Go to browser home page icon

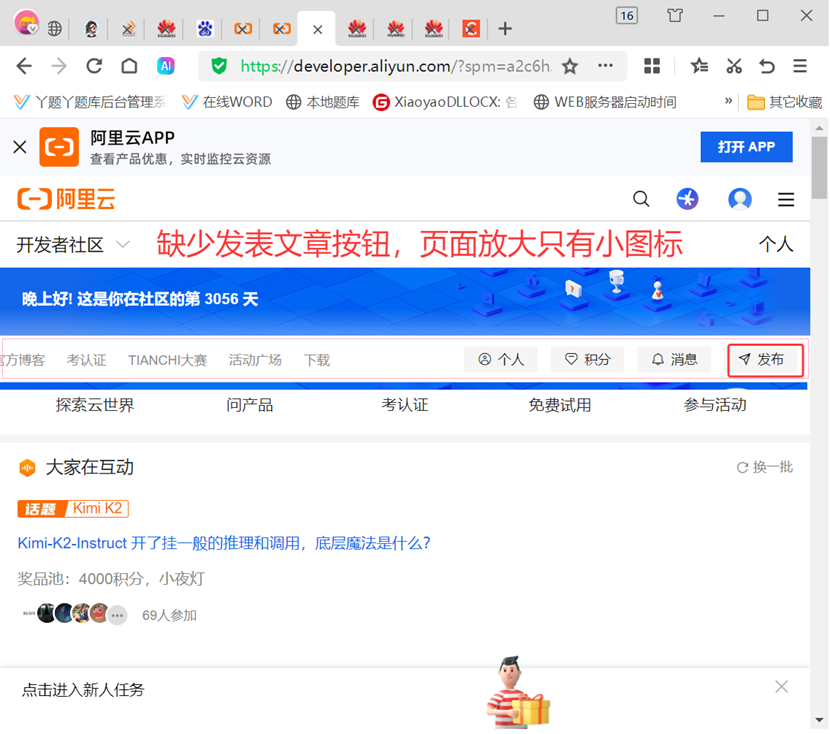[x=129, y=66]
